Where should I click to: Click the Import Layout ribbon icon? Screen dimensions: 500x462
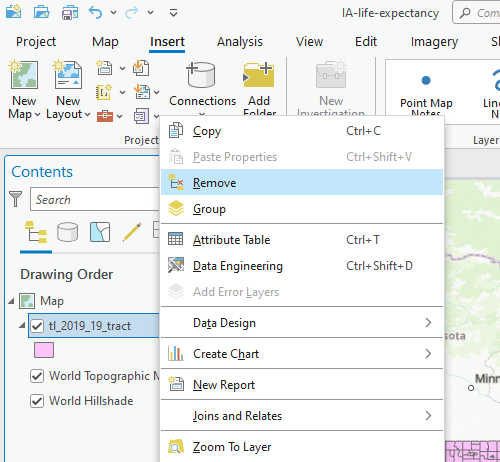tap(142, 92)
